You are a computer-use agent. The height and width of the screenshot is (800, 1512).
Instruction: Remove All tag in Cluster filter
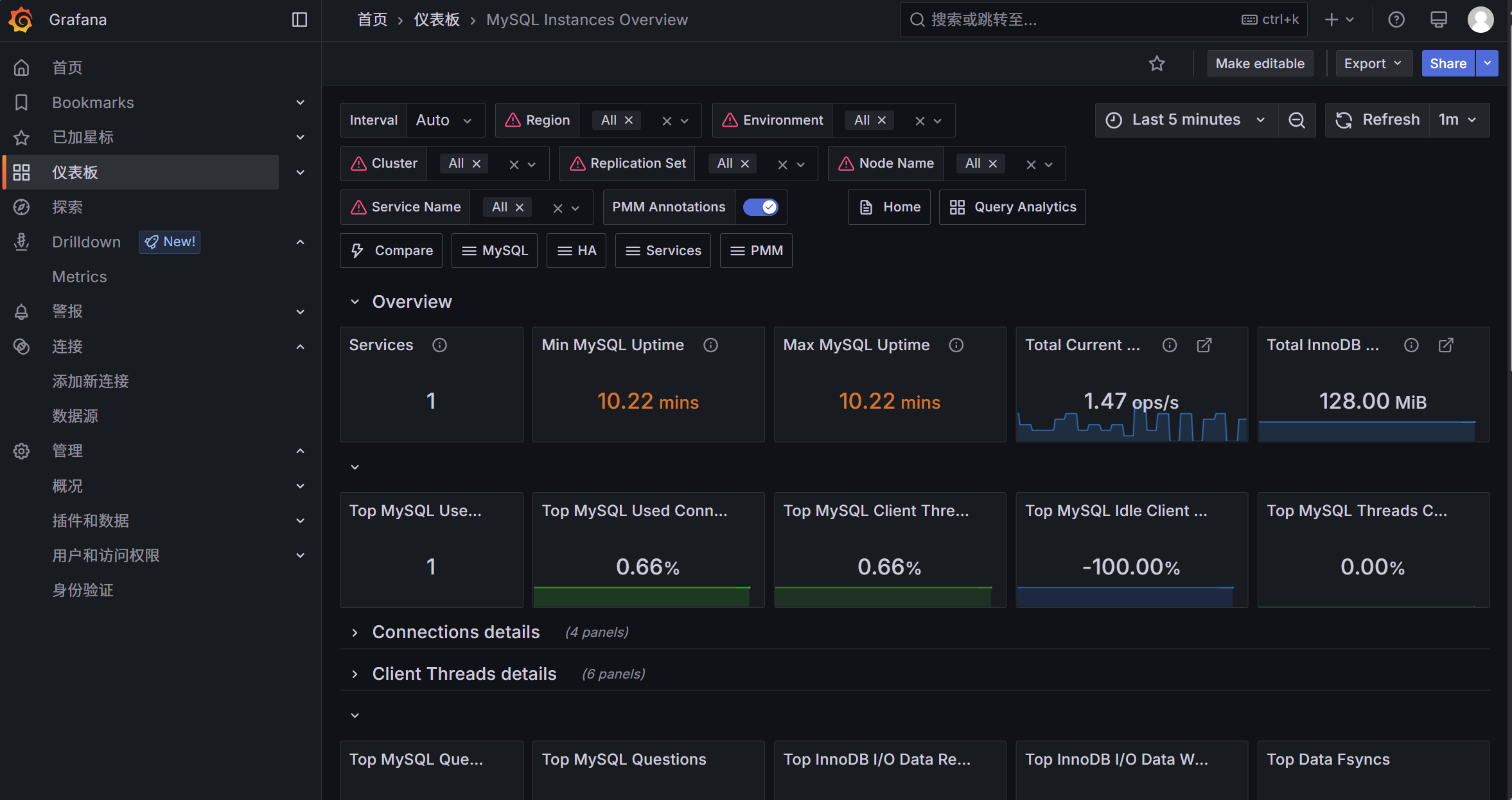pyautogui.click(x=477, y=164)
